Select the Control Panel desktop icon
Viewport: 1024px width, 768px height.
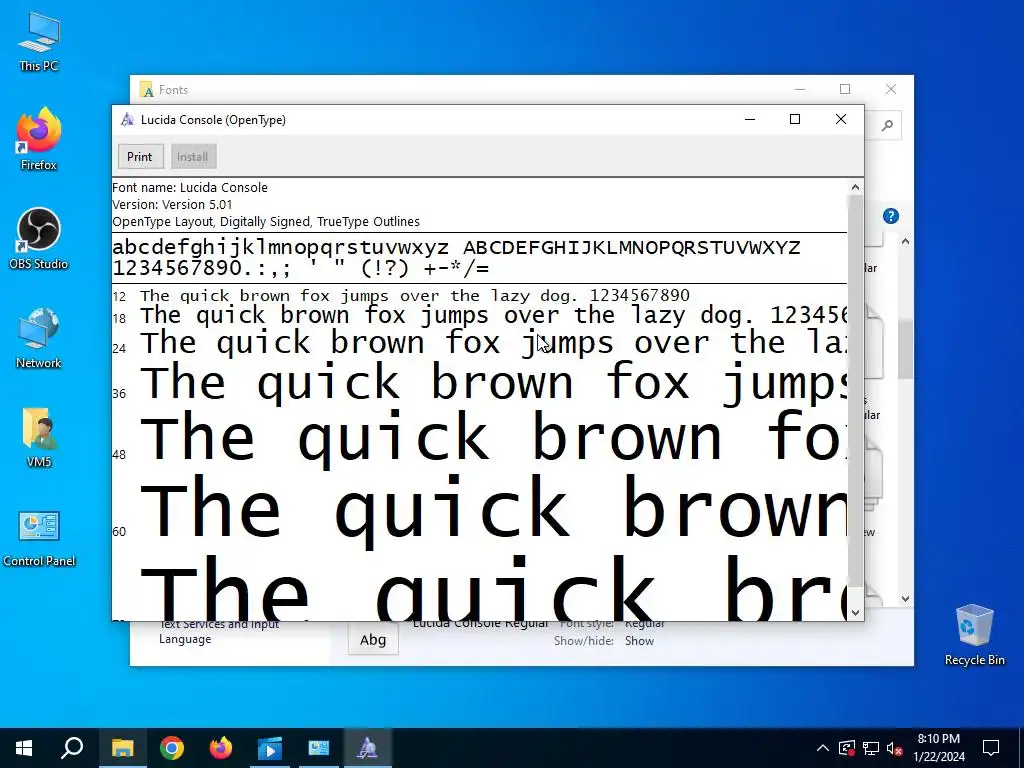coord(39,538)
